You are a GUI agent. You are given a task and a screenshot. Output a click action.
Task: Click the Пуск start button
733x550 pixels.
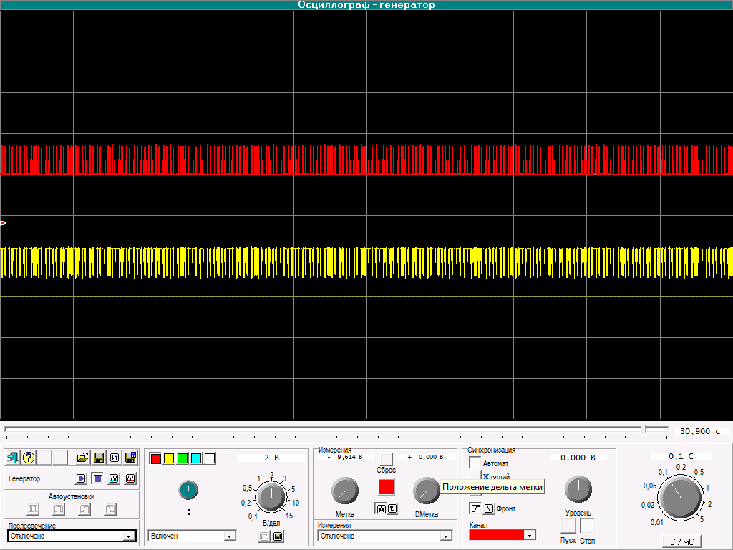[x=568, y=526]
